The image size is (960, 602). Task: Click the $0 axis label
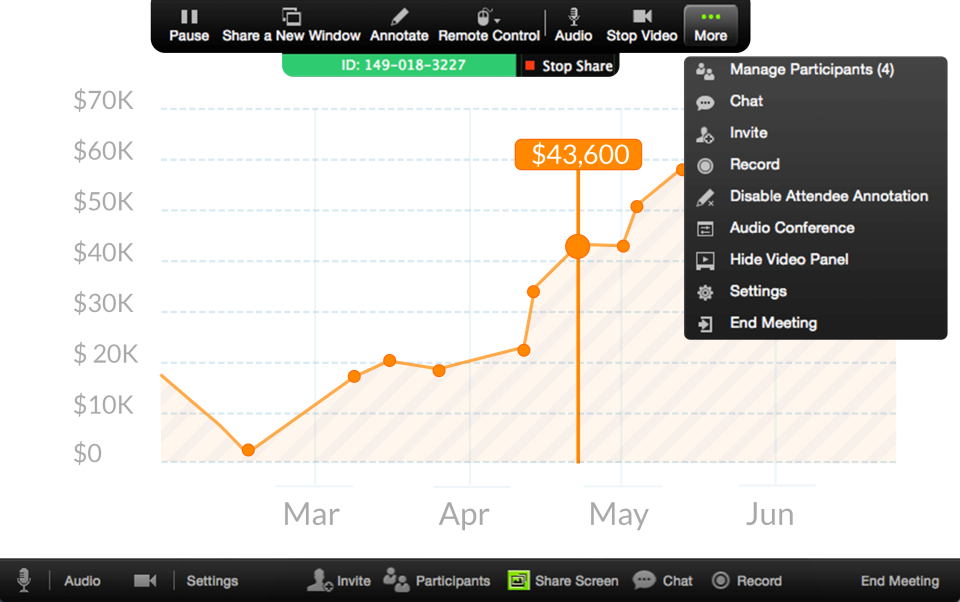click(88, 453)
